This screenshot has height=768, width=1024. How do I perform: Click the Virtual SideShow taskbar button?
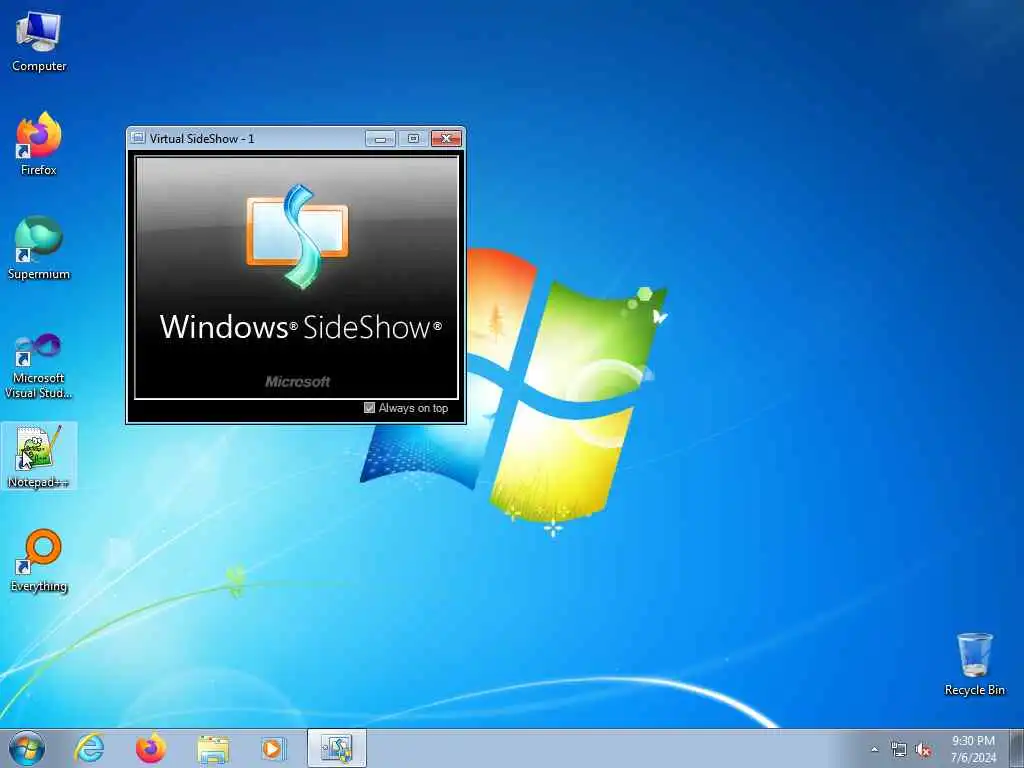click(x=337, y=748)
